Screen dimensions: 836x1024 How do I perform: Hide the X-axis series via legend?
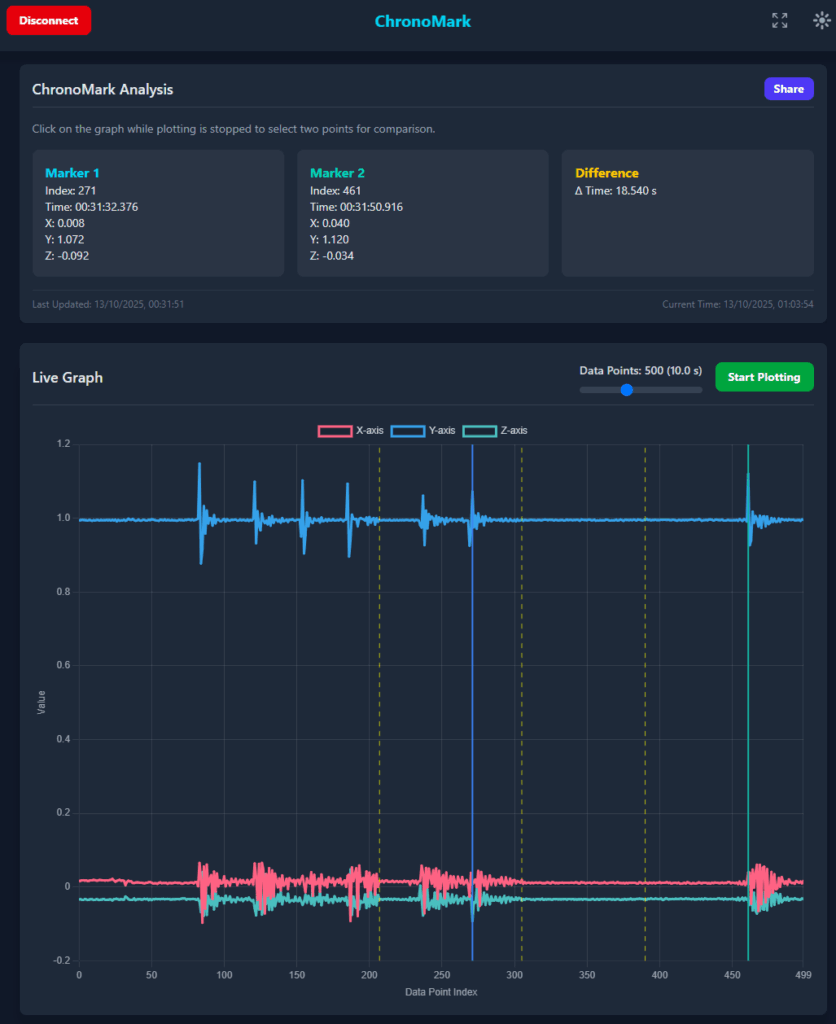click(x=350, y=431)
